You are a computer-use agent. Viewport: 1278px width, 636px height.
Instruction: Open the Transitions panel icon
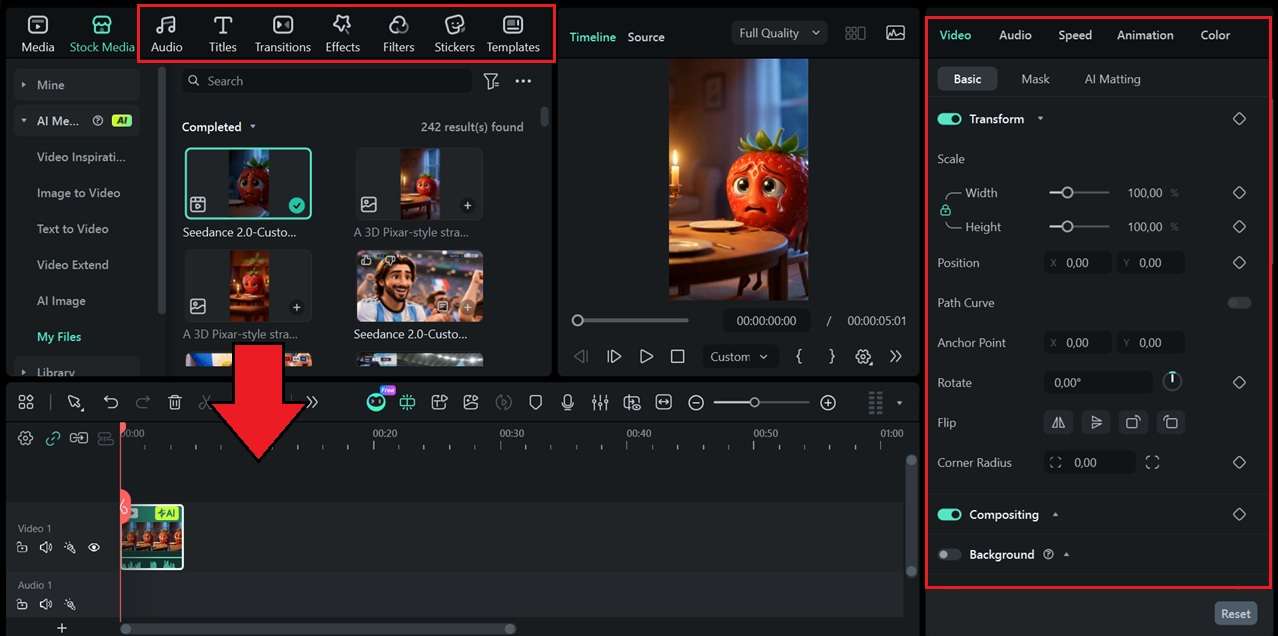(x=283, y=25)
